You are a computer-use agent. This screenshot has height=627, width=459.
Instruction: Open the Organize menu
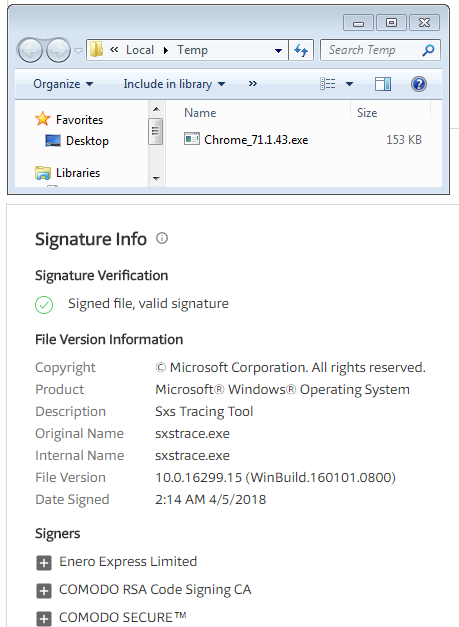click(63, 84)
